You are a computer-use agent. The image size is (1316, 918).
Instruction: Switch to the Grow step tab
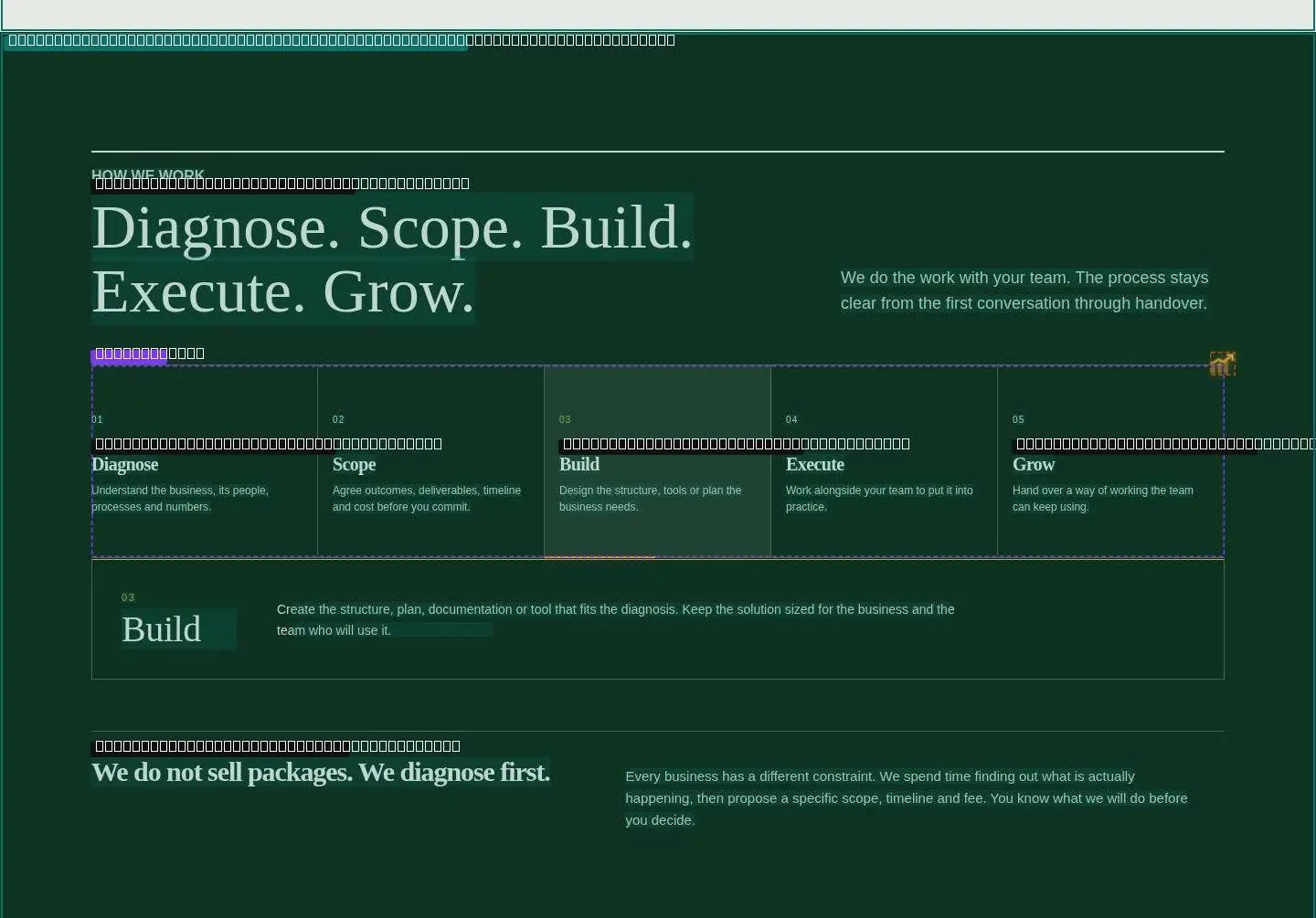pos(1111,461)
